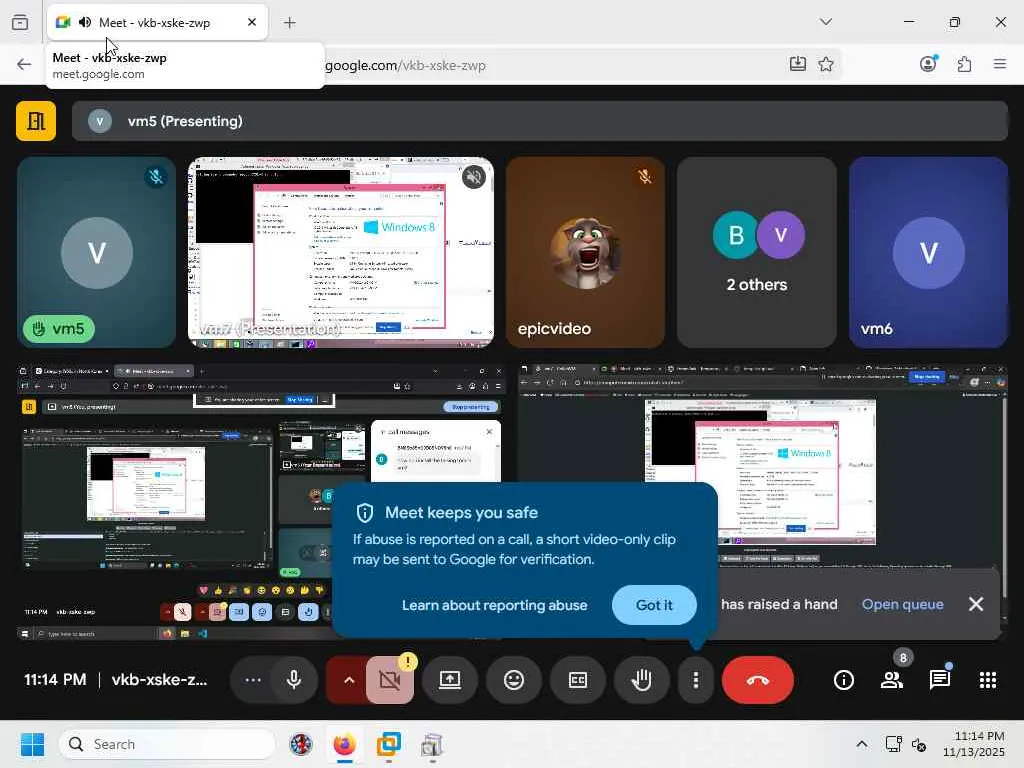1024x768 pixels.
Task: Click the address bar URL
Action: coord(405,65)
